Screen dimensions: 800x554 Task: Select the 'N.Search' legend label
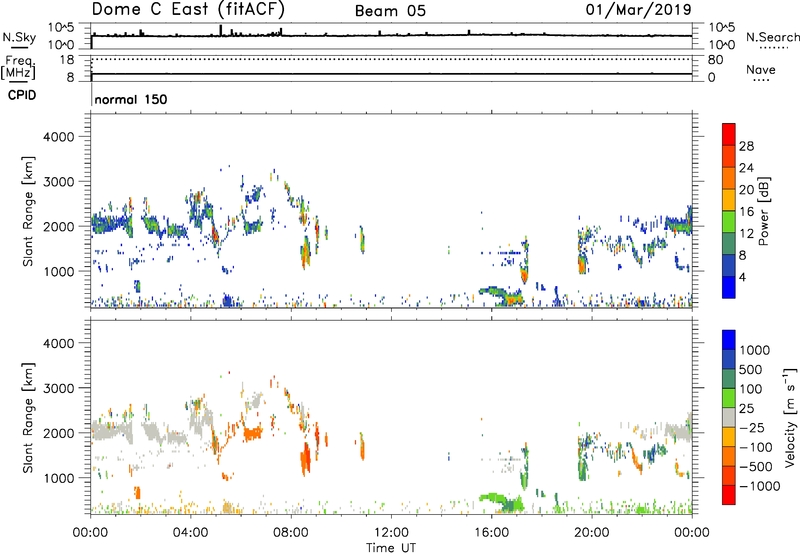click(772, 37)
